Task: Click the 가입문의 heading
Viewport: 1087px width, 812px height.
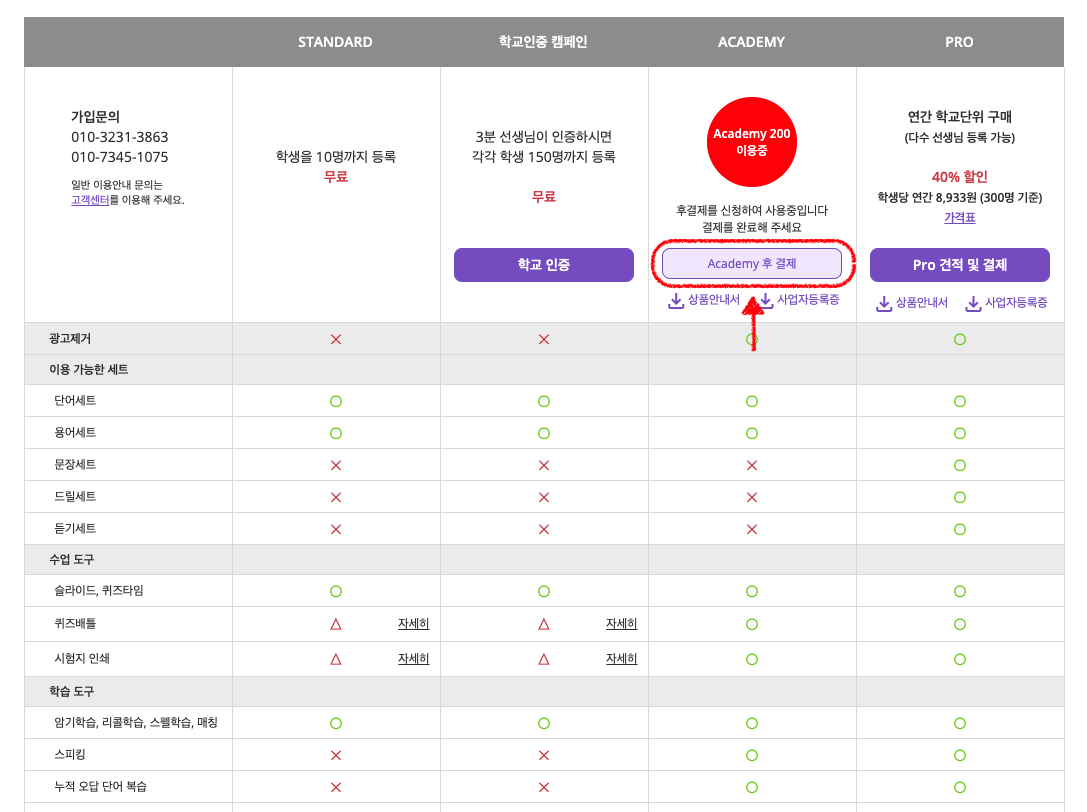Action: point(95,116)
